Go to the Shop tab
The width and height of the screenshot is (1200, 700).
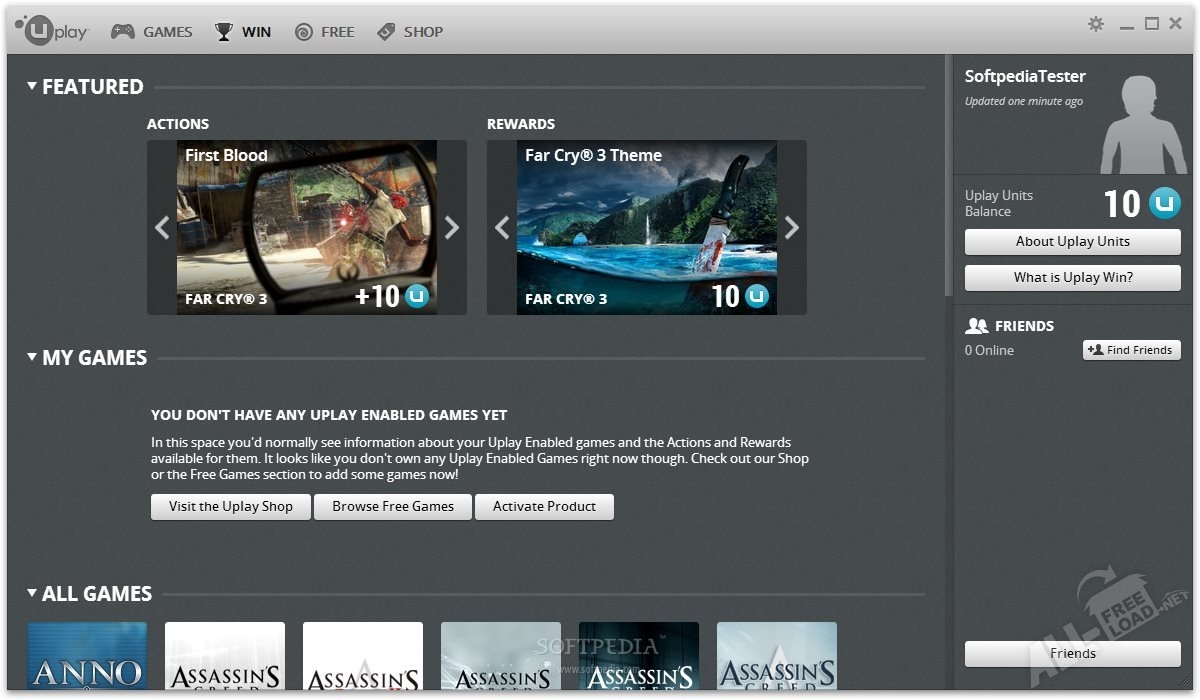(410, 32)
